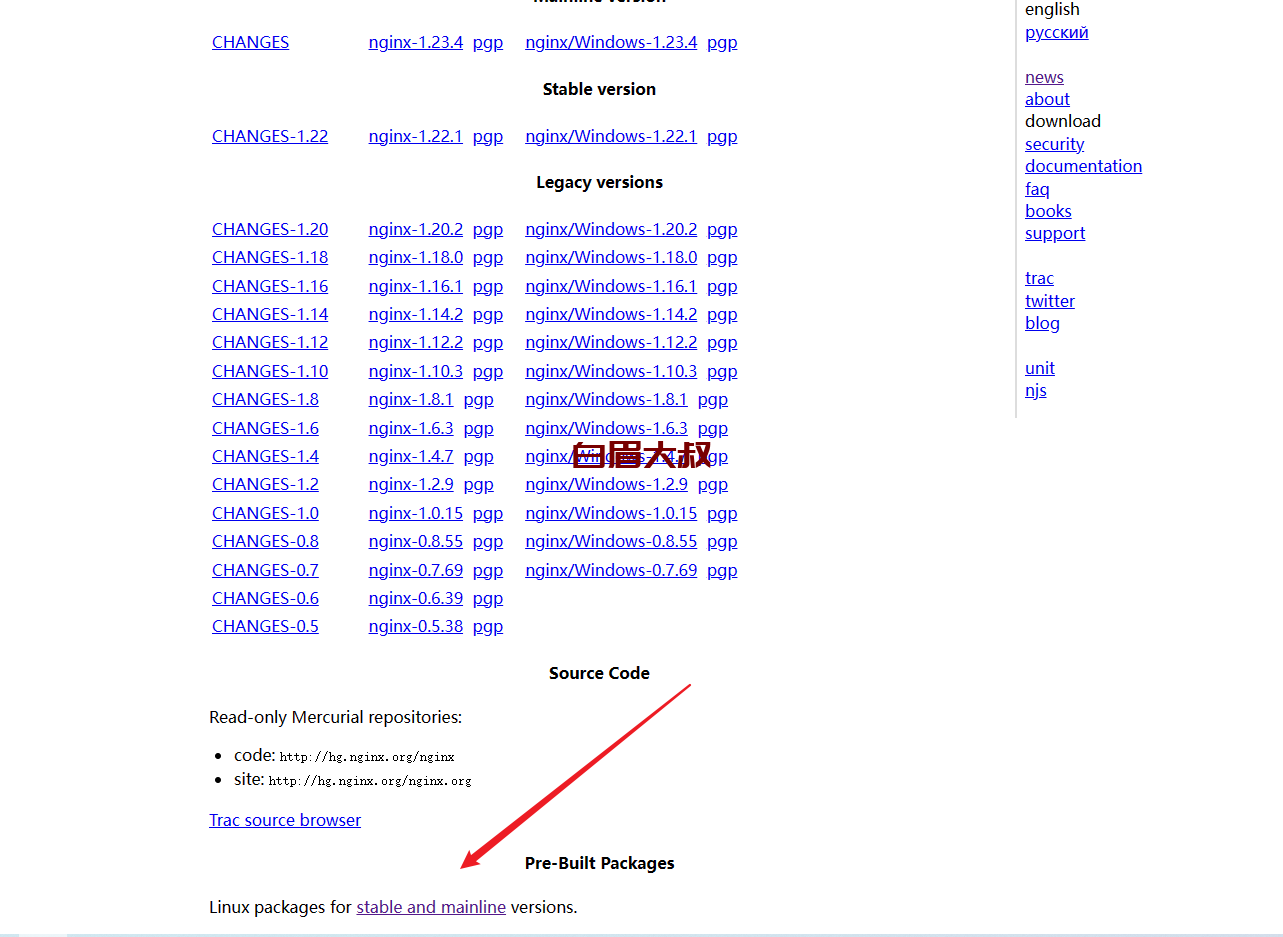Download nginx/Windows-1.18.0
Viewport: 1283px width, 937px height.
pos(611,257)
